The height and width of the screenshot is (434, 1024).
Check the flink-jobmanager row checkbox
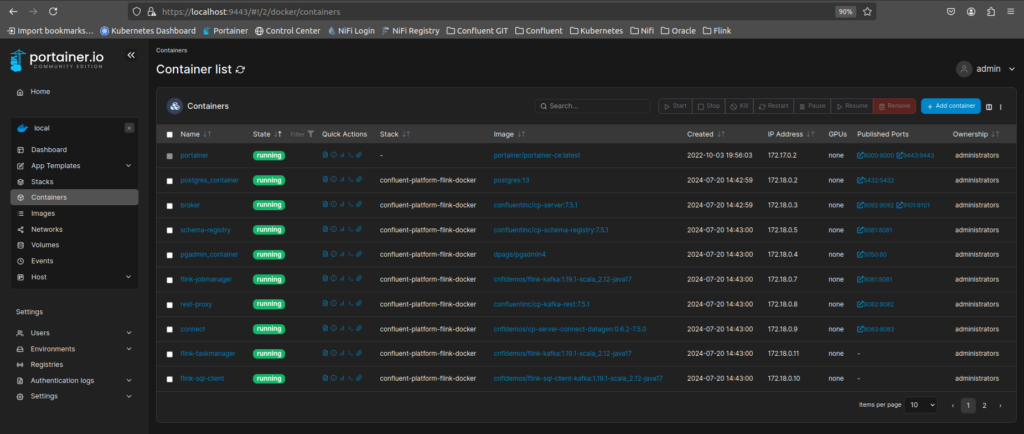[x=169, y=280]
